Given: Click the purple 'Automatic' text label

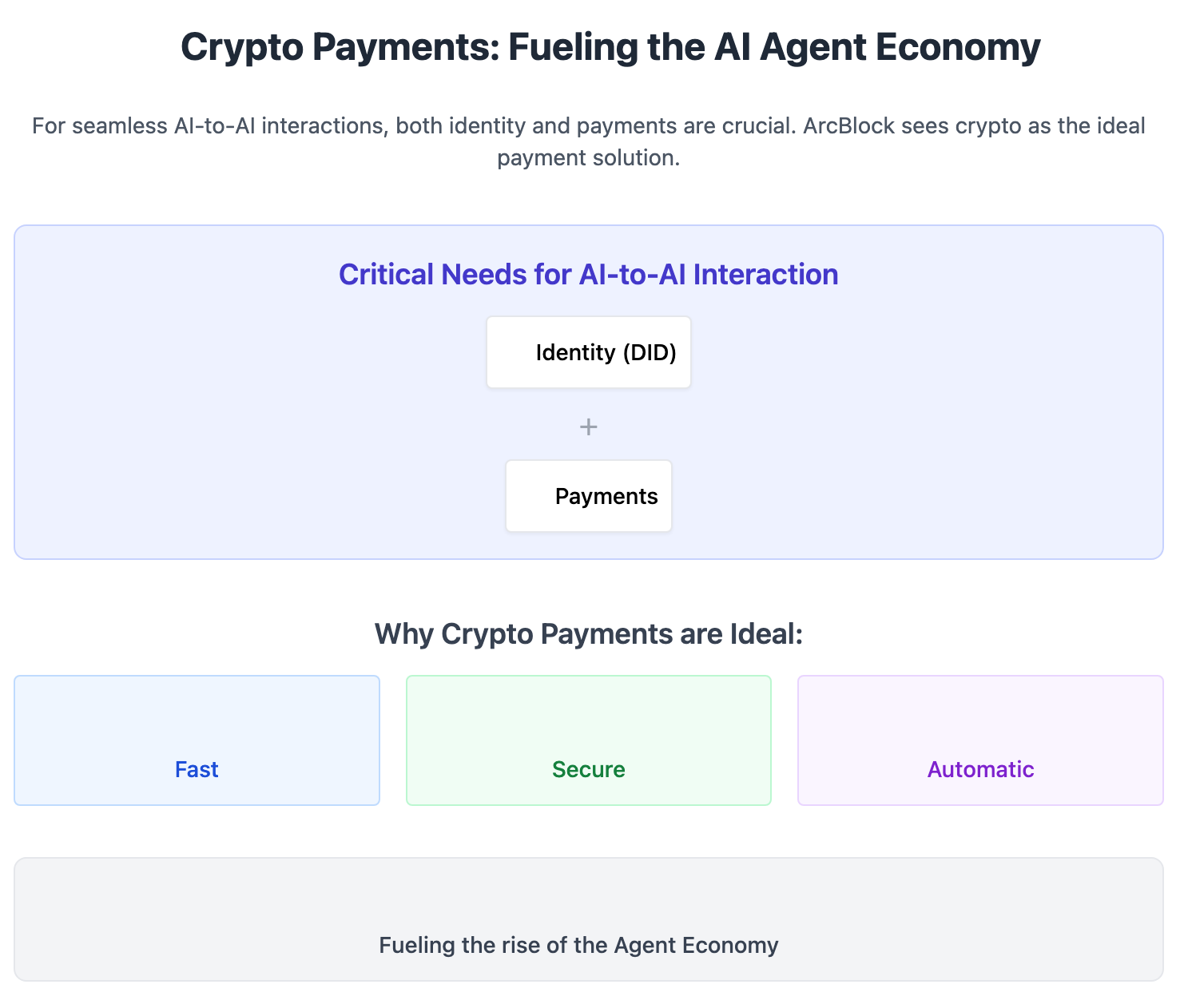Looking at the screenshot, I should click(x=980, y=769).
